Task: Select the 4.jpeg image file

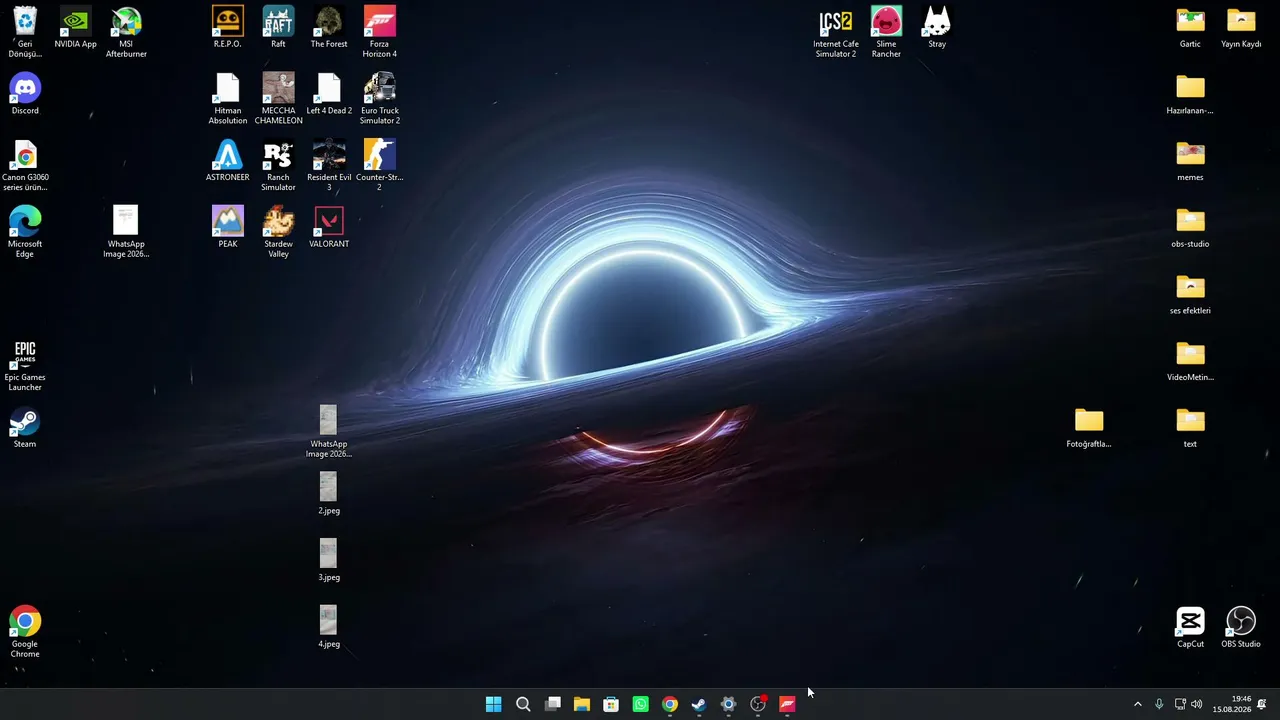Action: coord(329,628)
